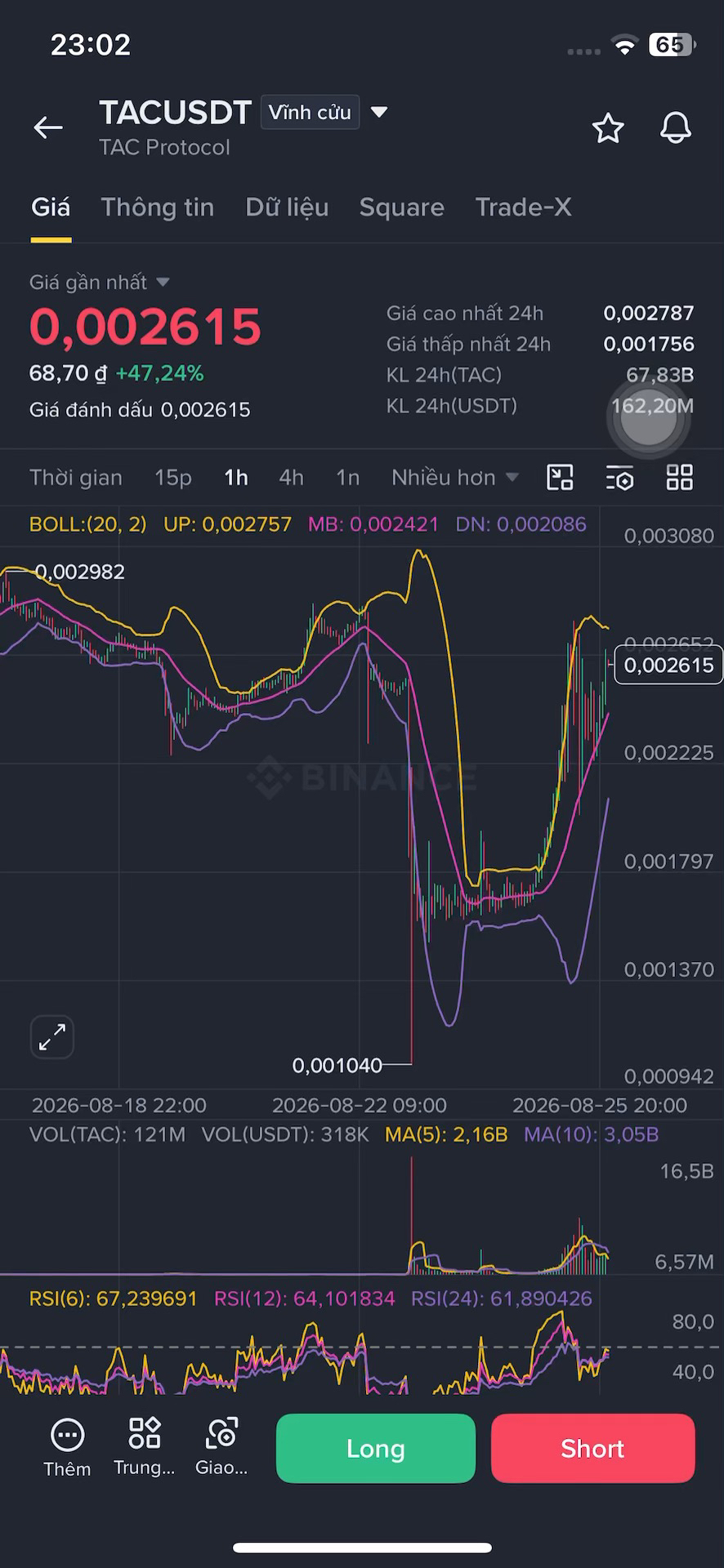The height and width of the screenshot is (1568, 724).
Task: Tap the 23:02 clock in status bar
Action: (x=91, y=45)
